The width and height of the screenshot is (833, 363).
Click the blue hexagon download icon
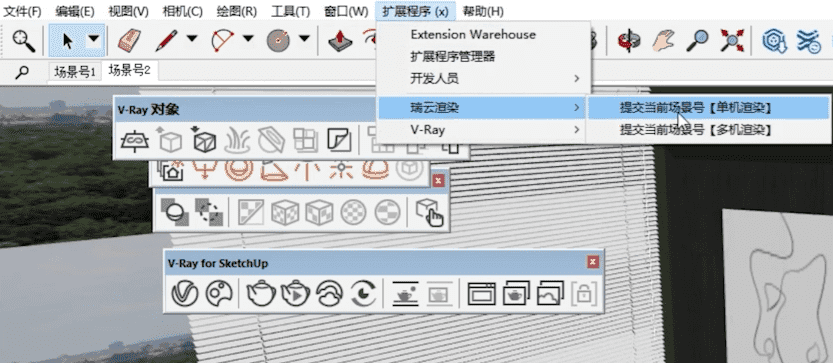775,41
